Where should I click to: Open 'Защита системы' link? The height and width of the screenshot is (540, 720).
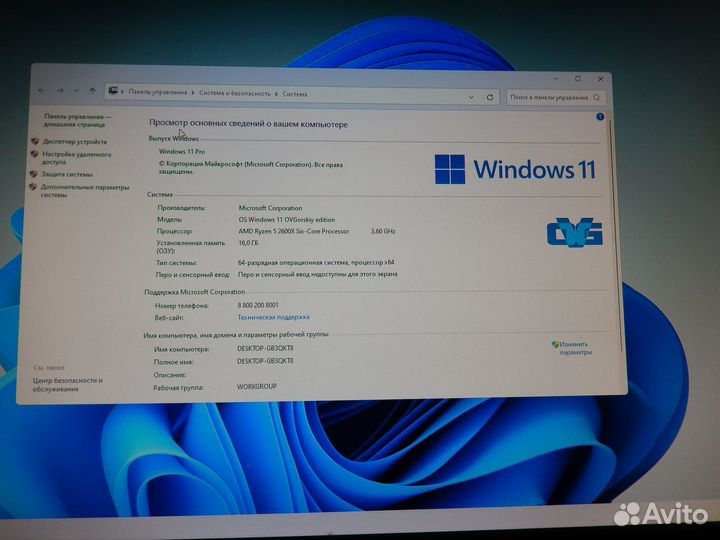67,174
